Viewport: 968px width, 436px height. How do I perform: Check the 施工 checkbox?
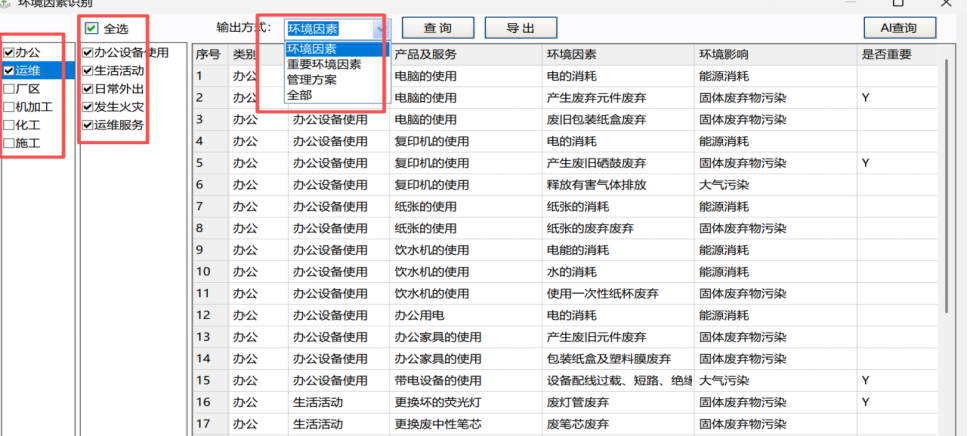(9, 144)
